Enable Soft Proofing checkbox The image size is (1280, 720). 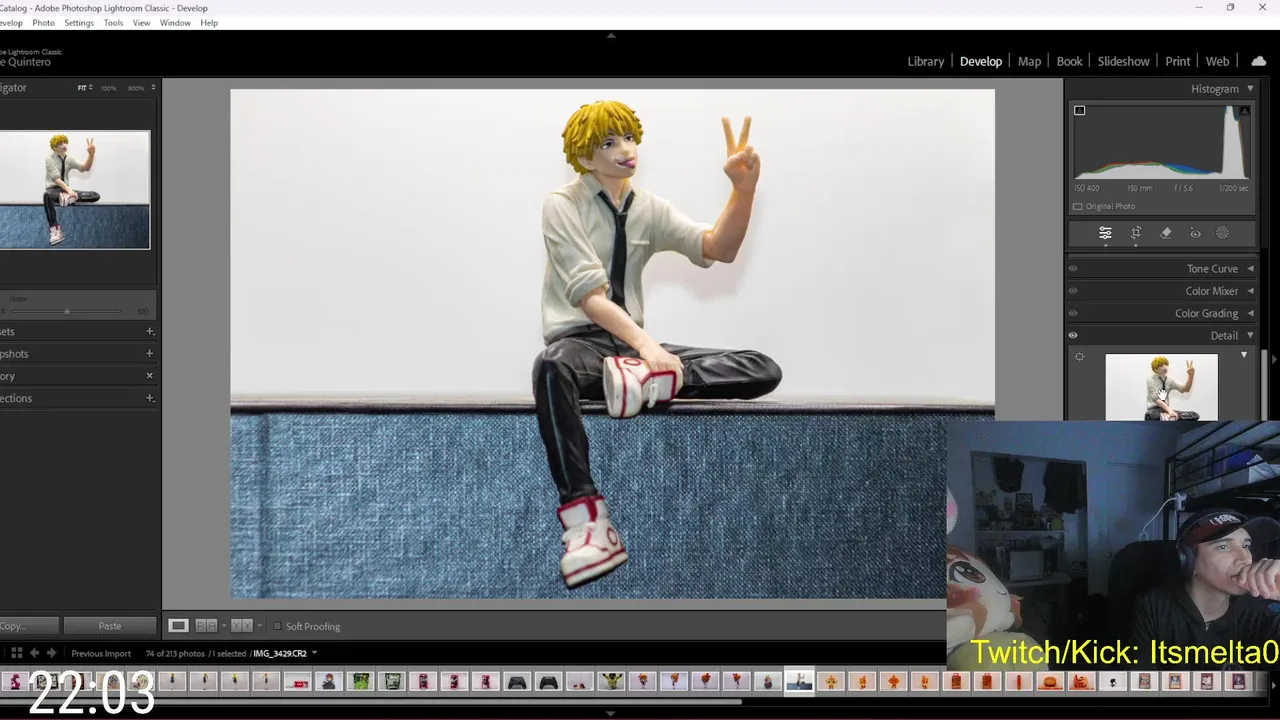pyautogui.click(x=277, y=626)
